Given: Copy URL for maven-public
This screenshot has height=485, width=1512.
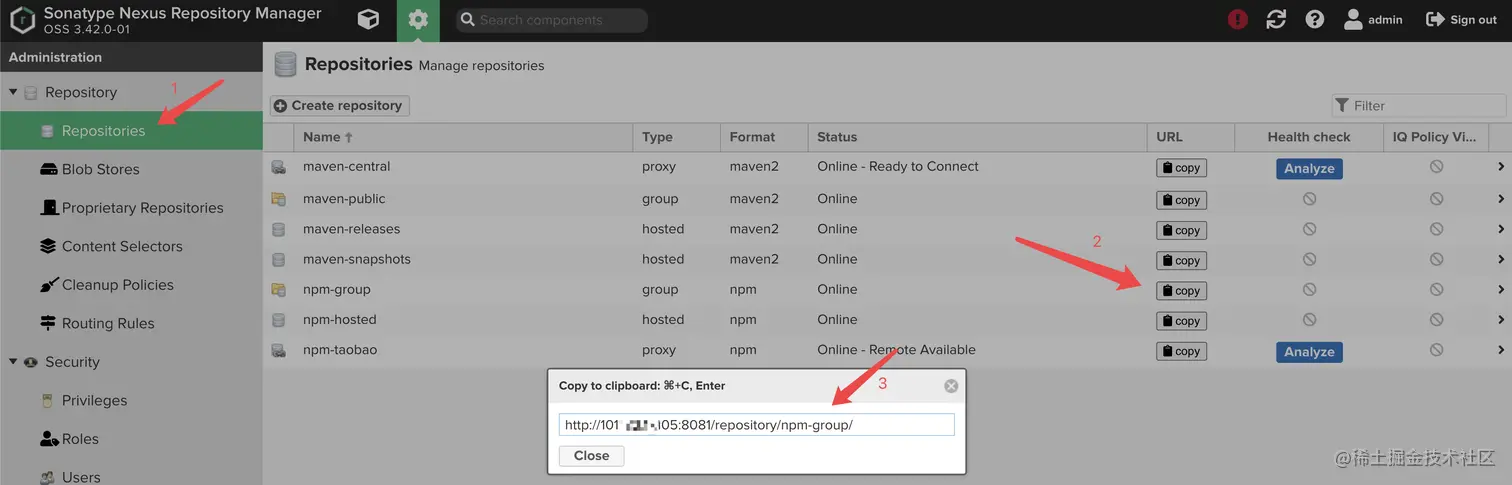Looking at the screenshot, I should point(1181,200).
